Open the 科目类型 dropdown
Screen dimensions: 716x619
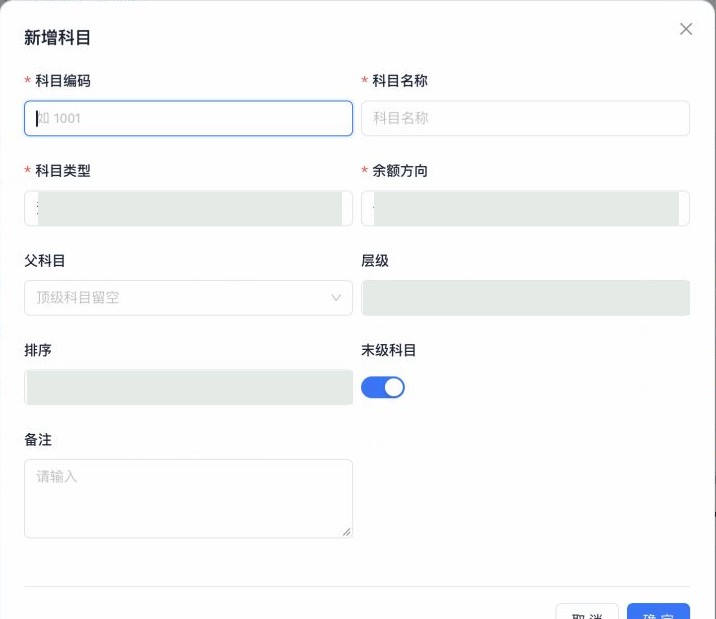tap(188, 208)
